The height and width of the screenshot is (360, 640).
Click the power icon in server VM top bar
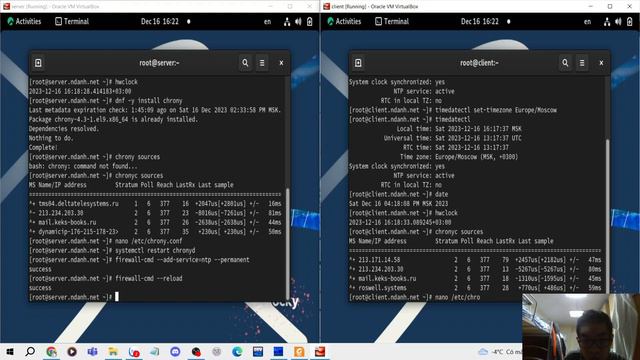[x=309, y=22]
